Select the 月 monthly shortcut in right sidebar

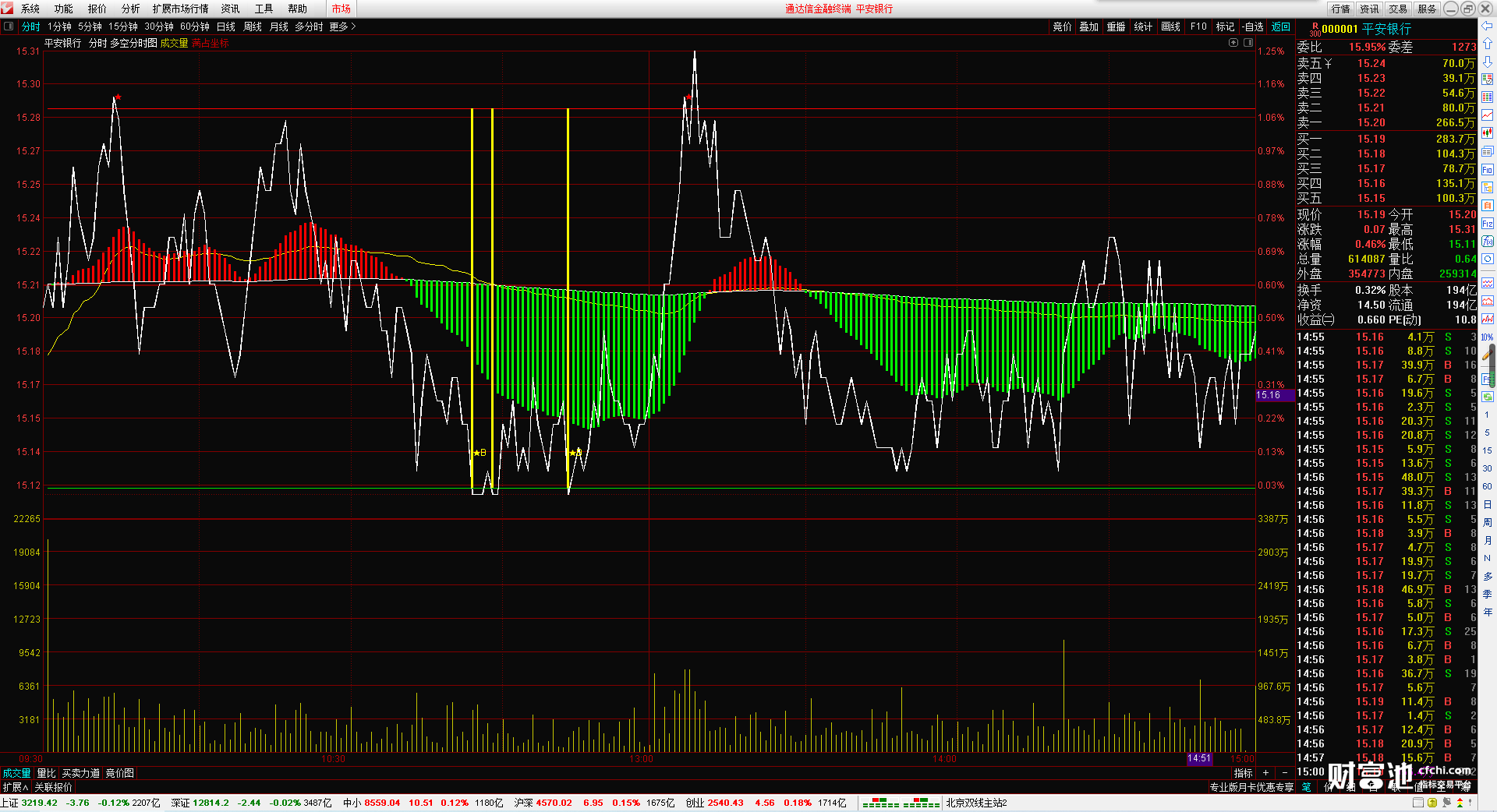1487,540
